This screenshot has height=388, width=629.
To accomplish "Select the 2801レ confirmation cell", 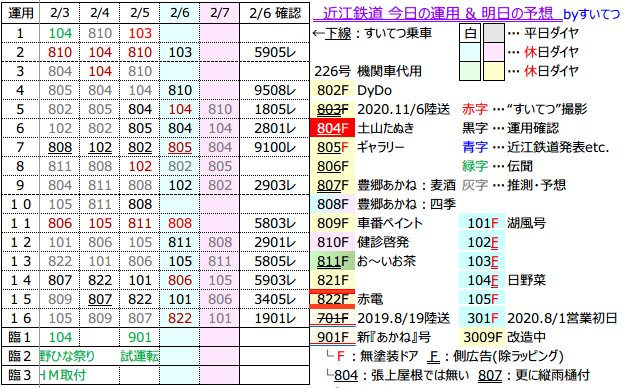I will tap(275, 128).
